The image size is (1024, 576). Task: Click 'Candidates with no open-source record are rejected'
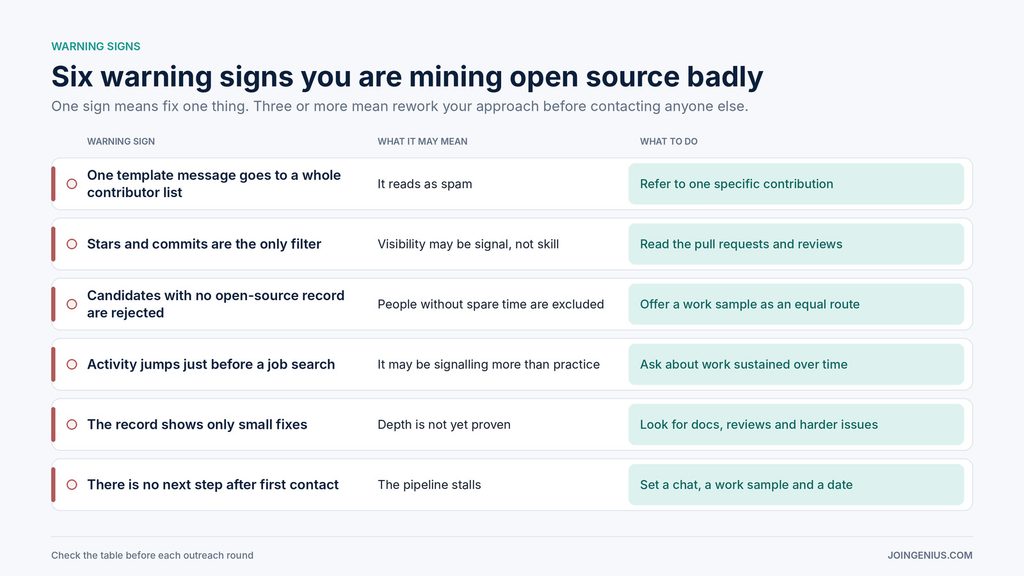pos(216,304)
